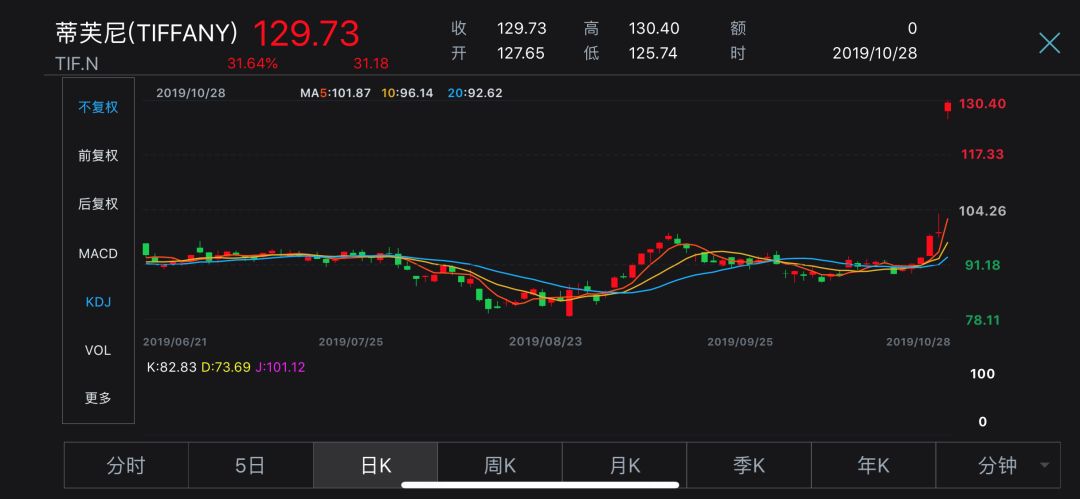Open 更多 indicators list

click(x=98, y=398)
